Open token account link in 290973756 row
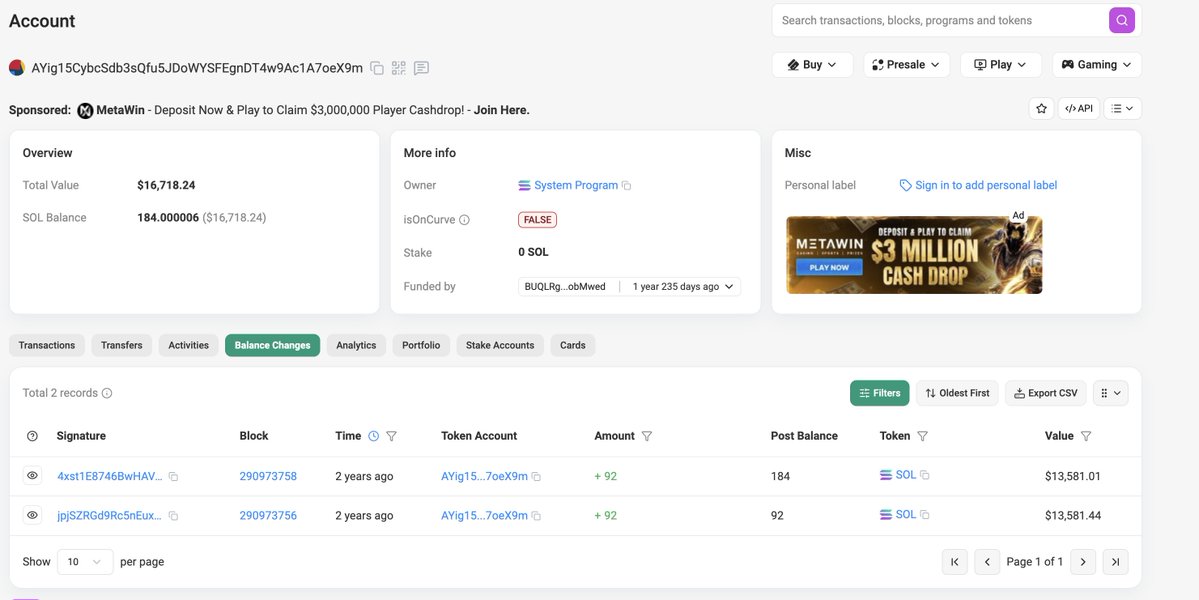The width and height of the screenshot is (1199, 600). (484, 516)
